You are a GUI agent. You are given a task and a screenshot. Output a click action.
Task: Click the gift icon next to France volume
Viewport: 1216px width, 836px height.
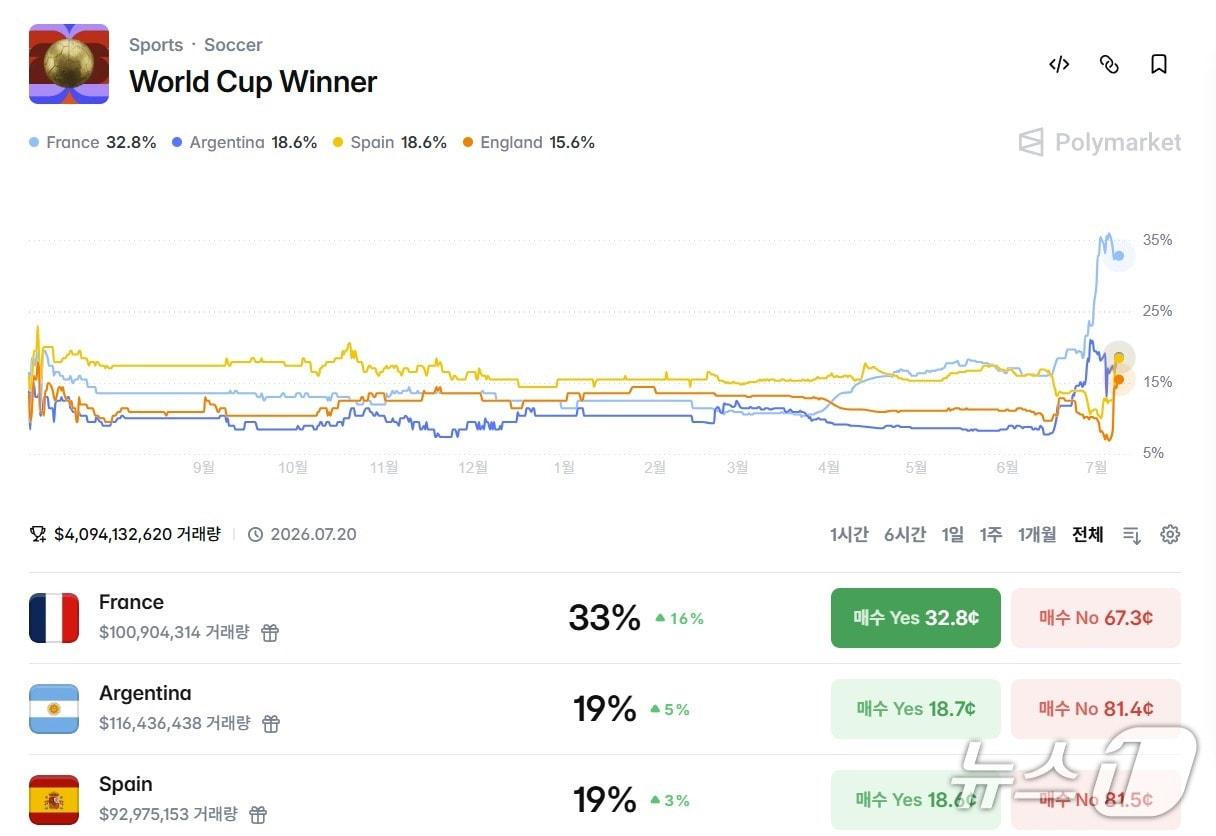(270, 632)
